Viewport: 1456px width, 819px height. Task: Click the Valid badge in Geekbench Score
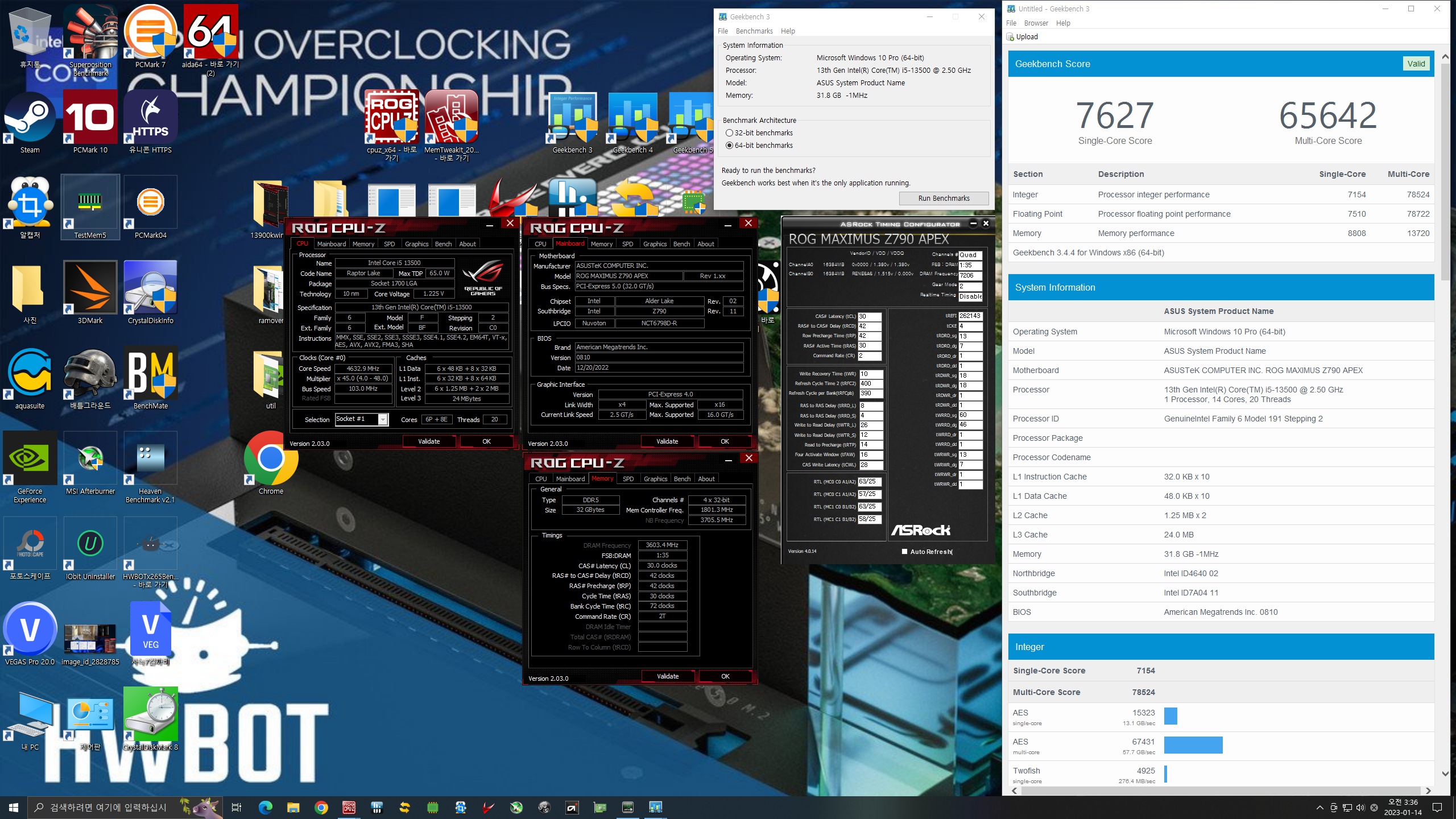pos(1416,64)
